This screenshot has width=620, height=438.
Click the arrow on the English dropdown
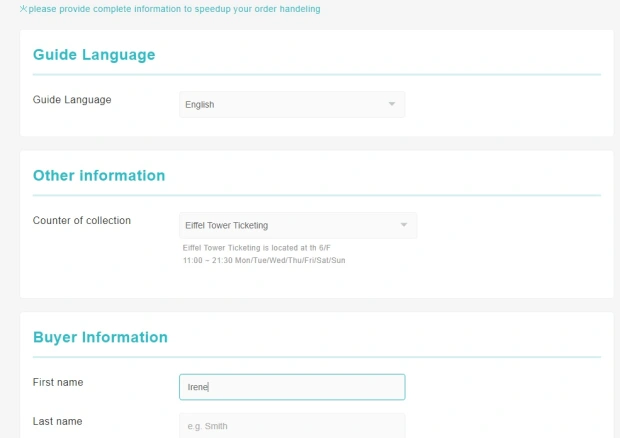click(x=391, y=104)
